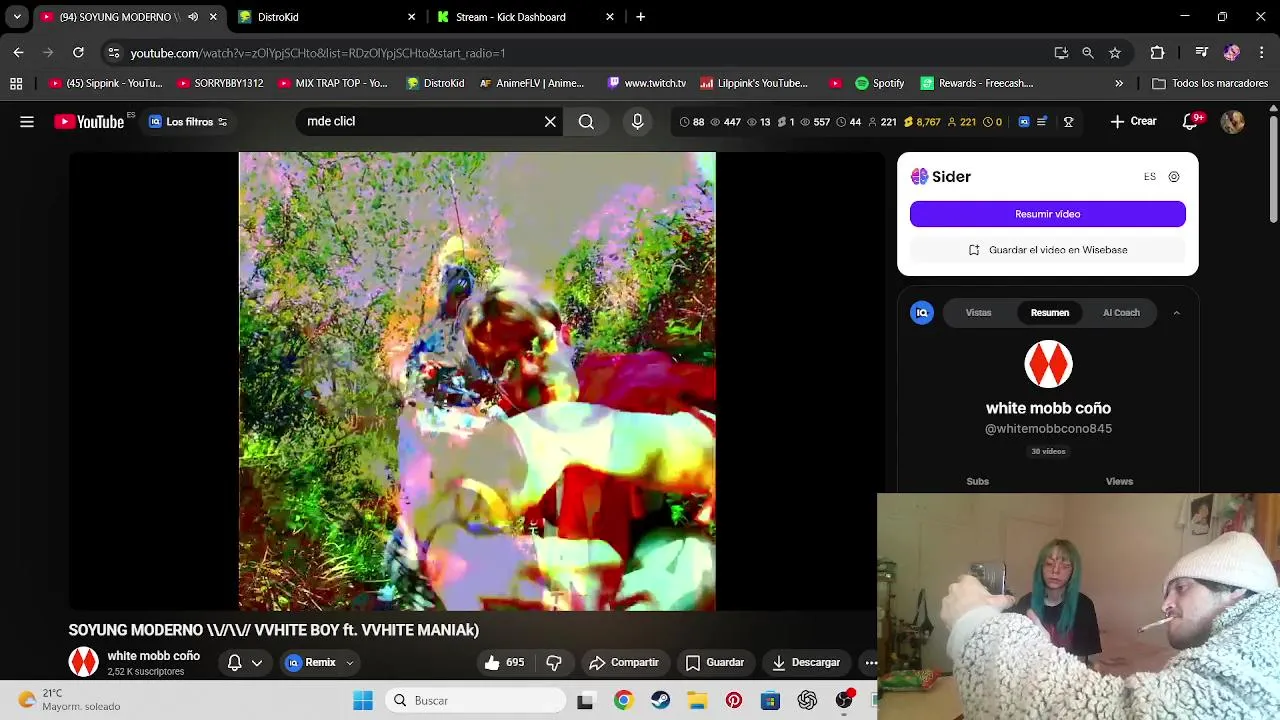The image size is (1280, 720).
Task: Switch to the AI Coach tab
Action: [1121, 313]
